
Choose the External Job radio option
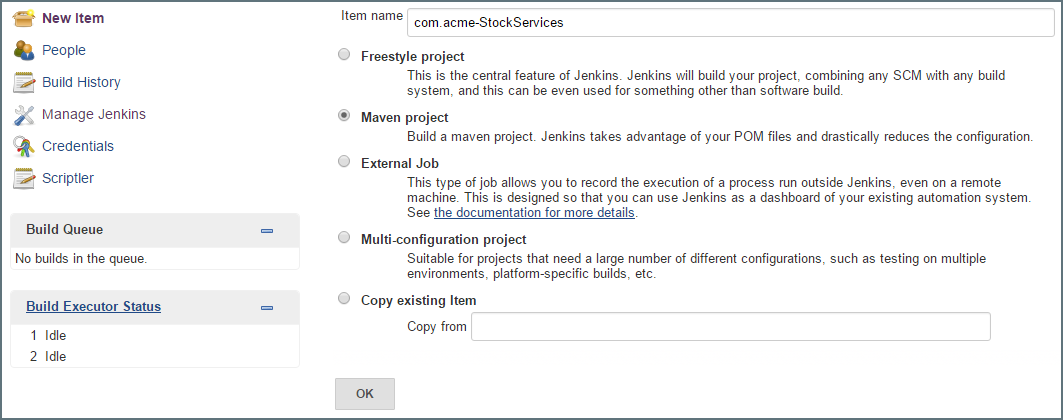tap(344, 161)
